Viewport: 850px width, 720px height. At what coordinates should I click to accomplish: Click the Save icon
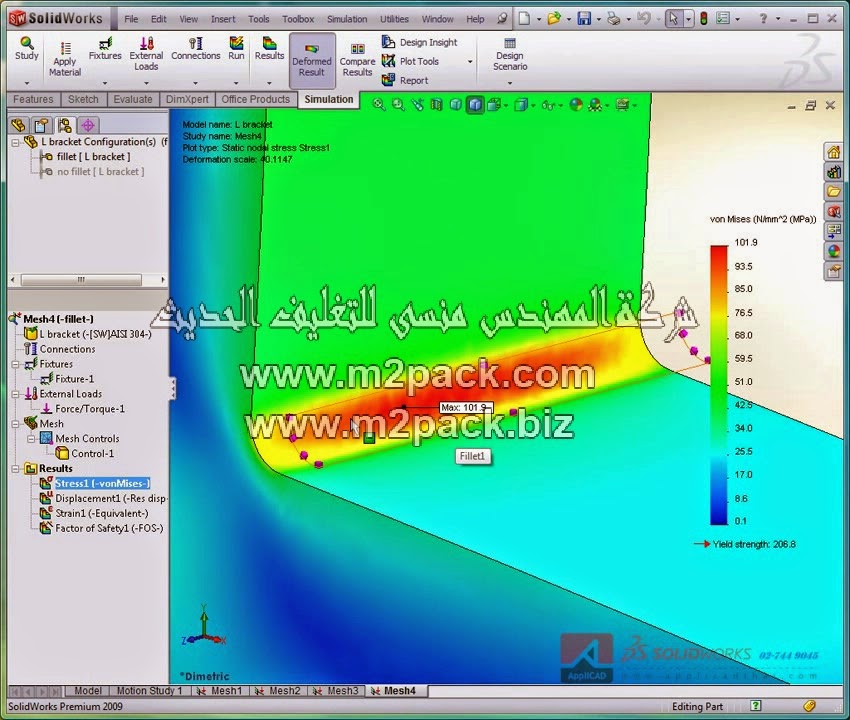(x=584, y=19)
